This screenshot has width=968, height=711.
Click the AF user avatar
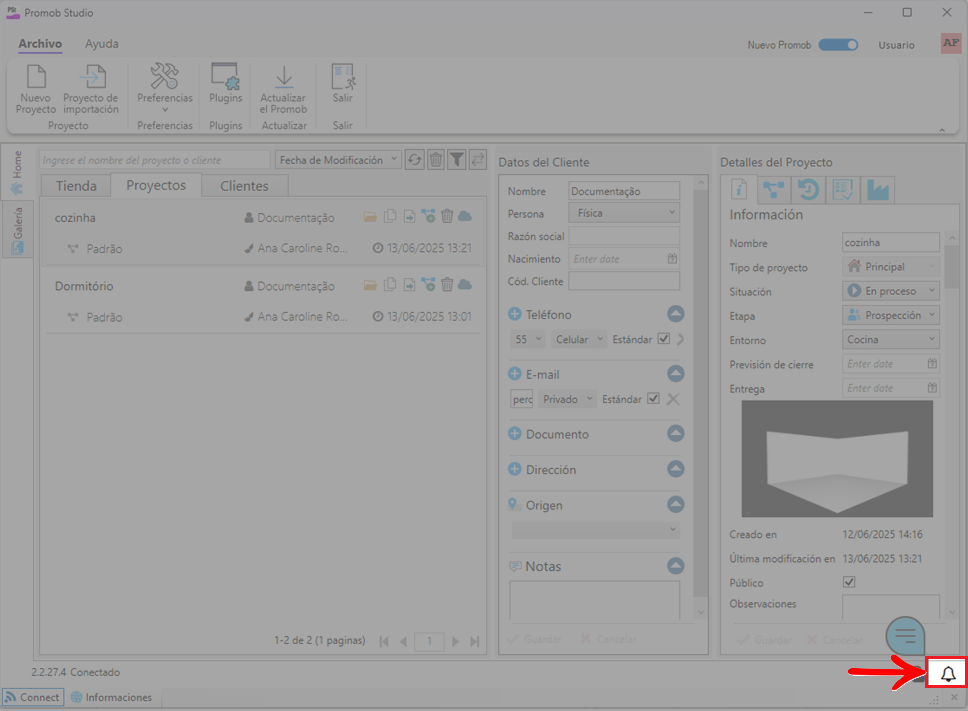(951, 43)
